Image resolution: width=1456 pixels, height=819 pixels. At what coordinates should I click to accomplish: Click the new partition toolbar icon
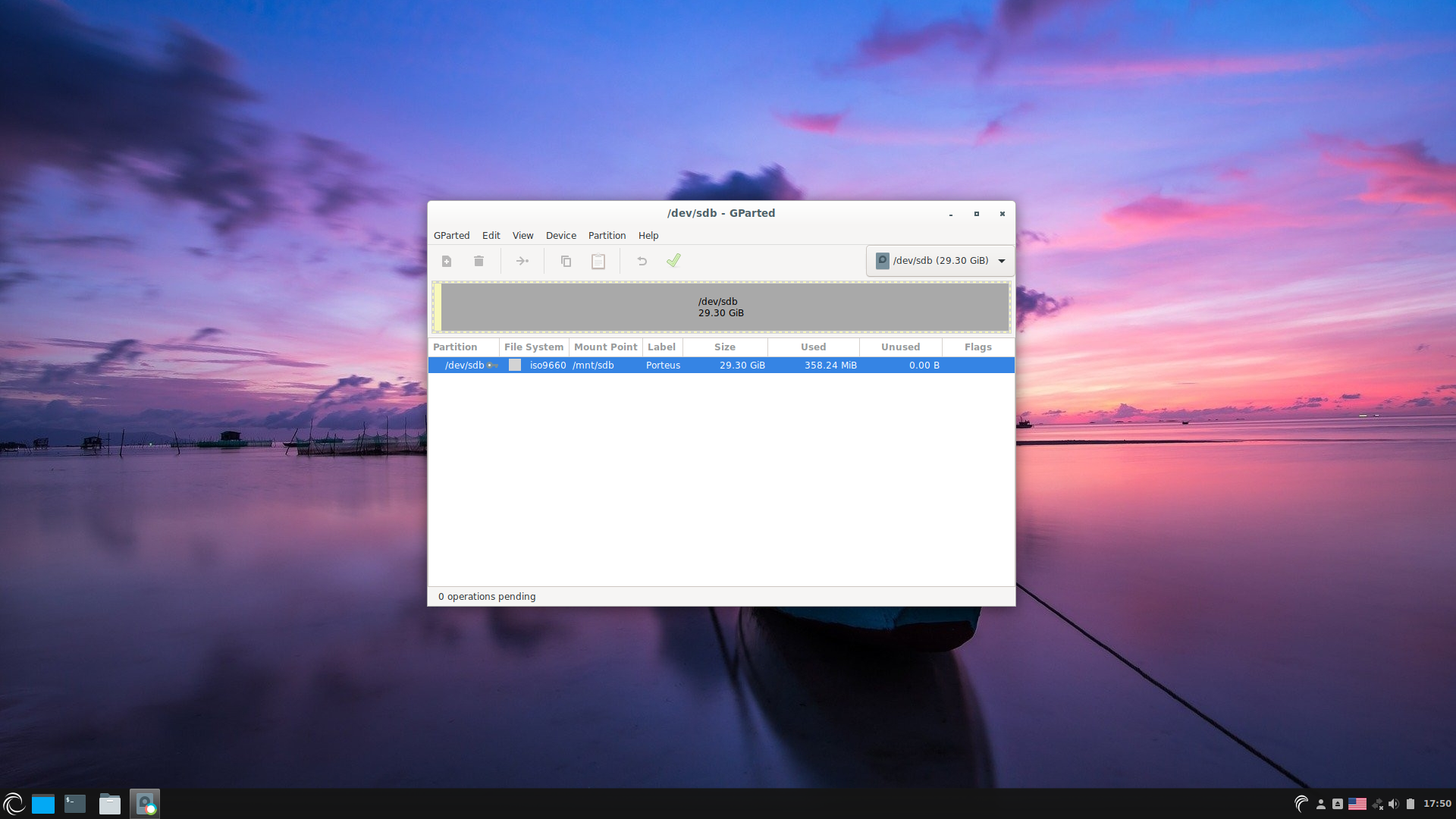point(447,261)
